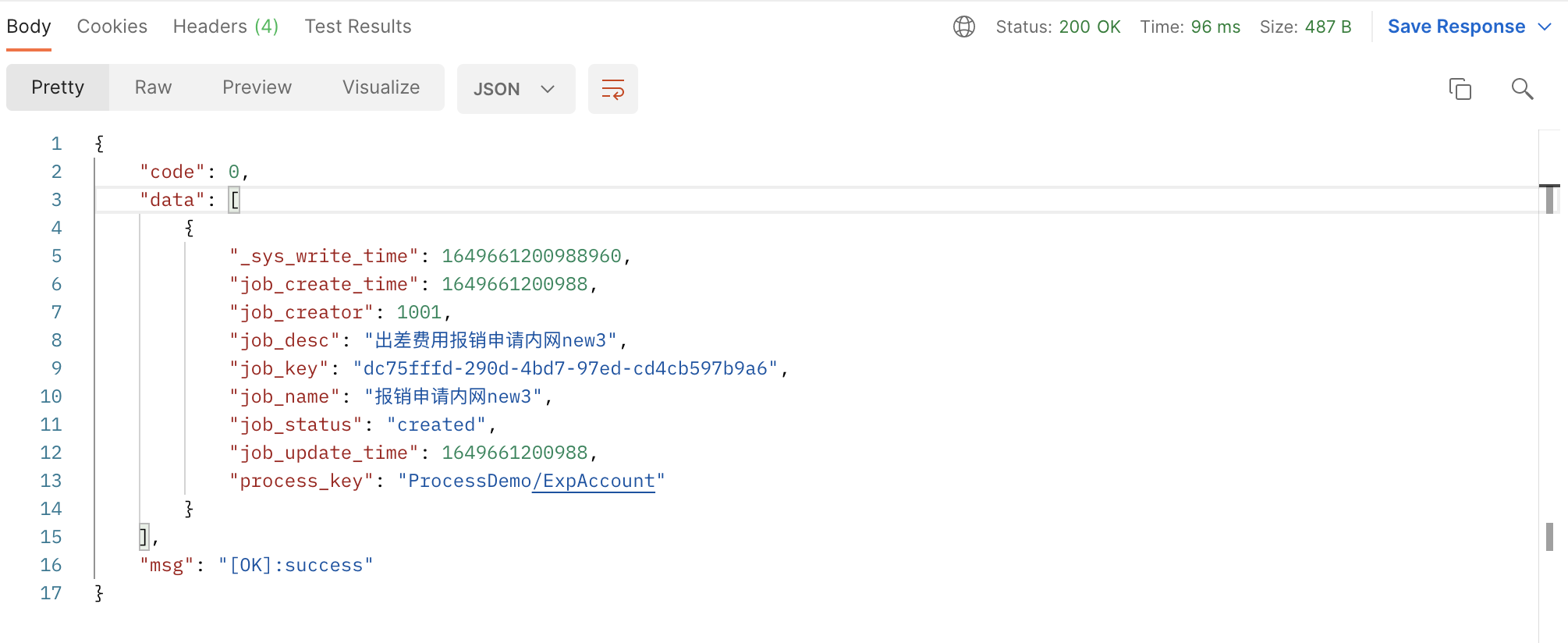This screenshot has height=643, width=1568.
Task: Click the Save Response button
Action: point(1456,27)
